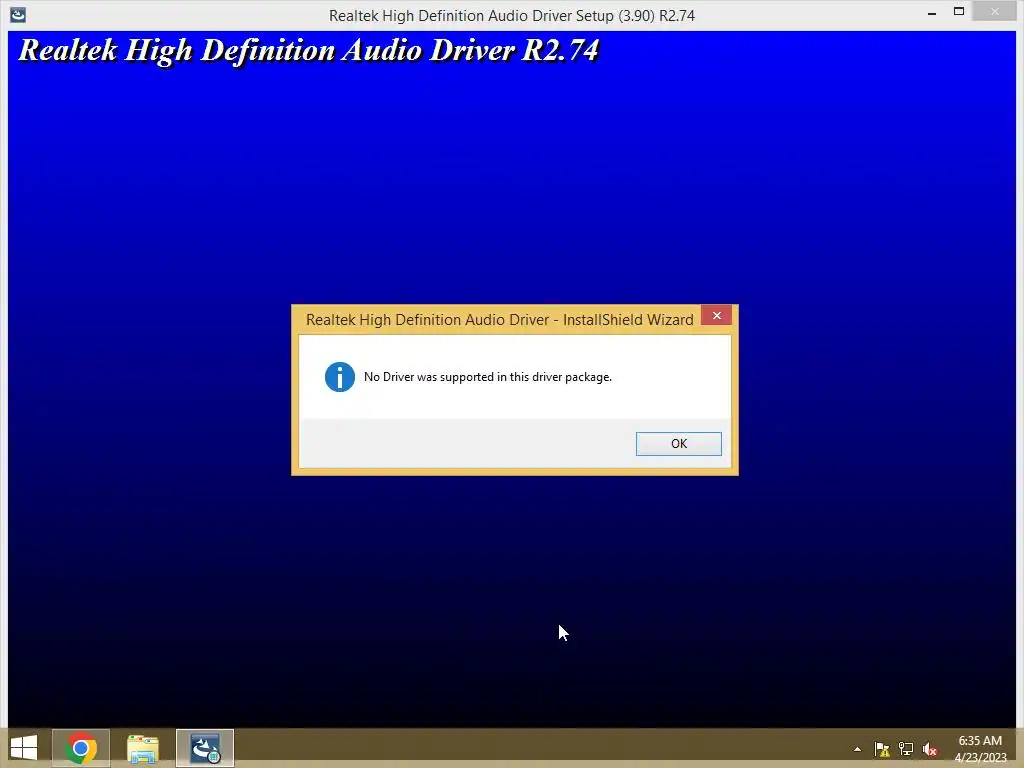This screenshot has width=1024, height=768.
Task: Click the InstallShield Wizard dialog title bar
Action: coord(500,319)
